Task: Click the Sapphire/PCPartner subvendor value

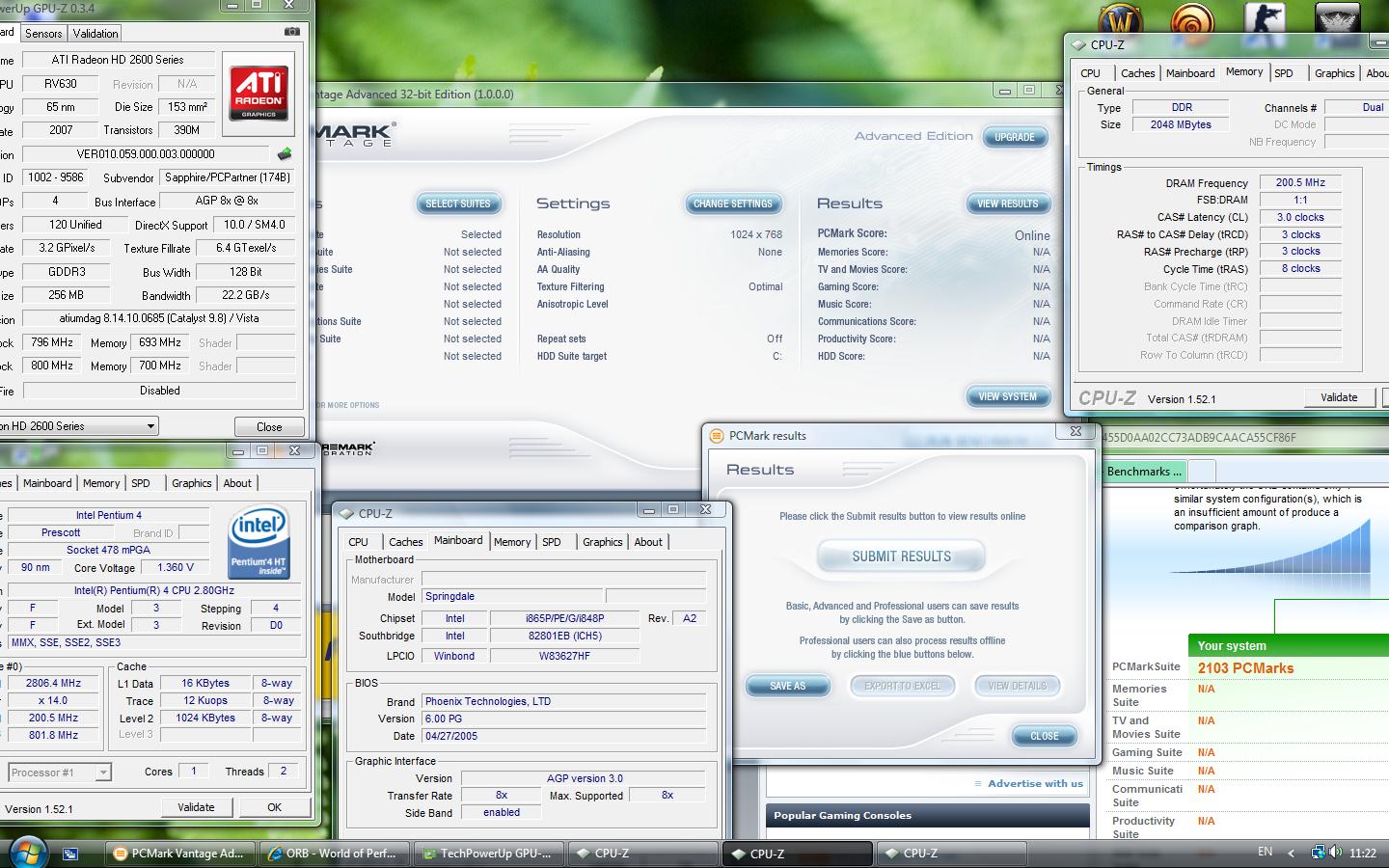Action: pos(228,177)
